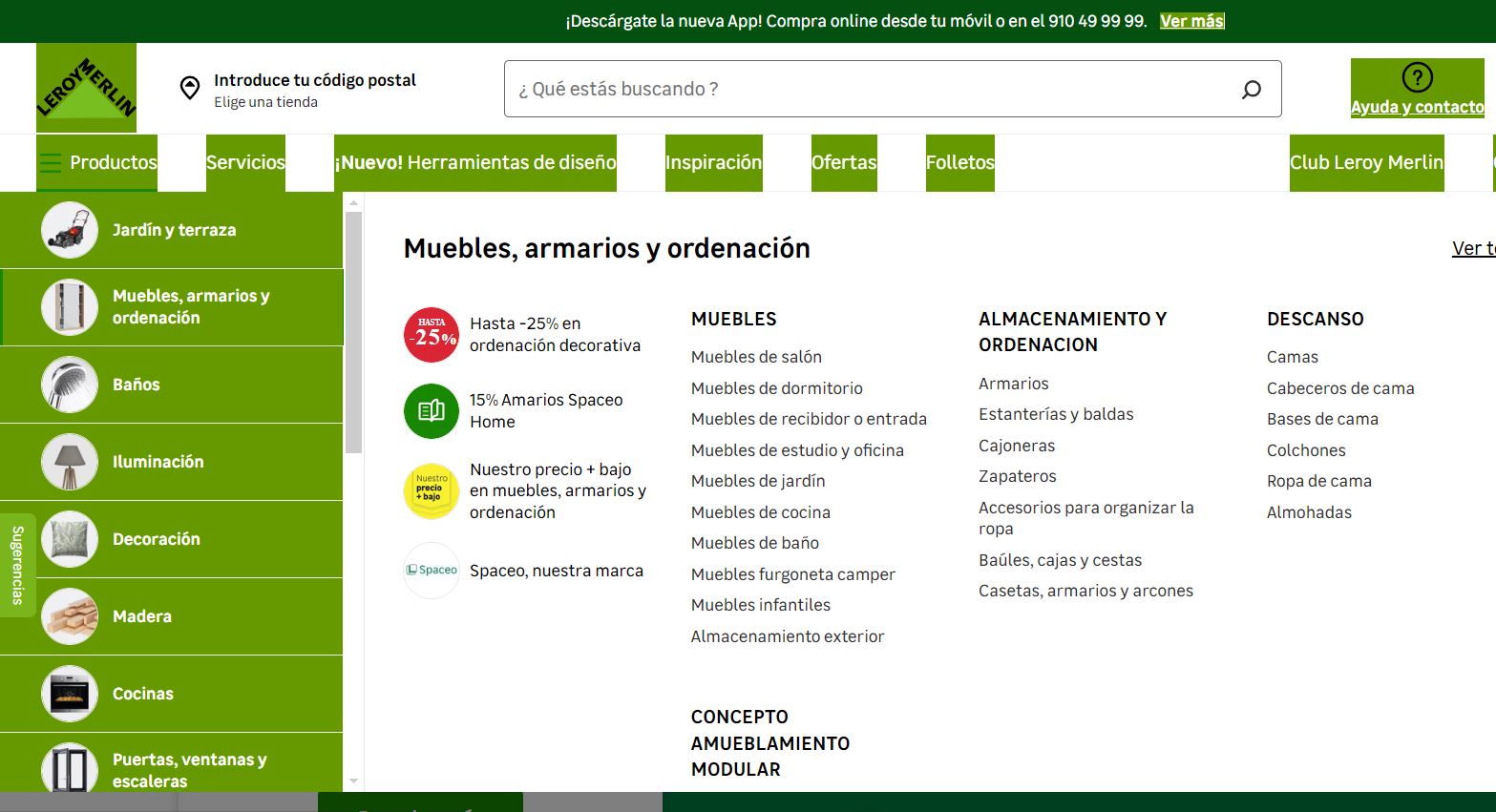Open the Productos hamburger menu
This screenshot has width=1496, height=812.
(x=51, y=163)
